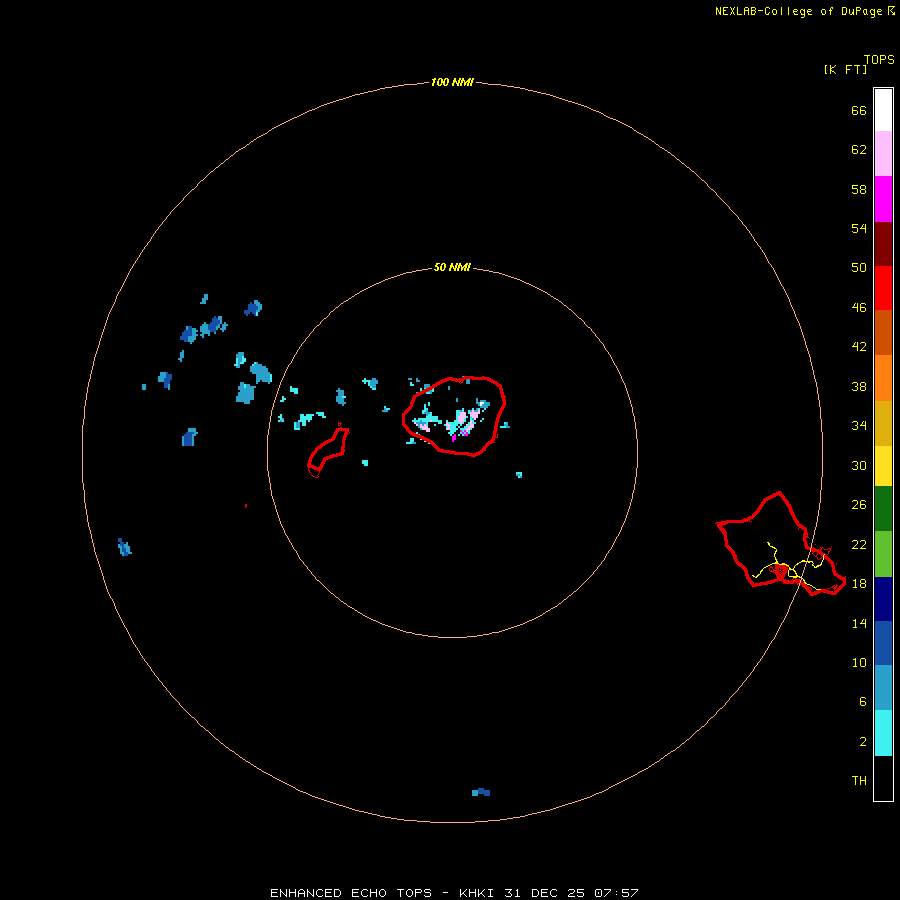Click the 100 NMI range ring label

(x=452, y=82)
